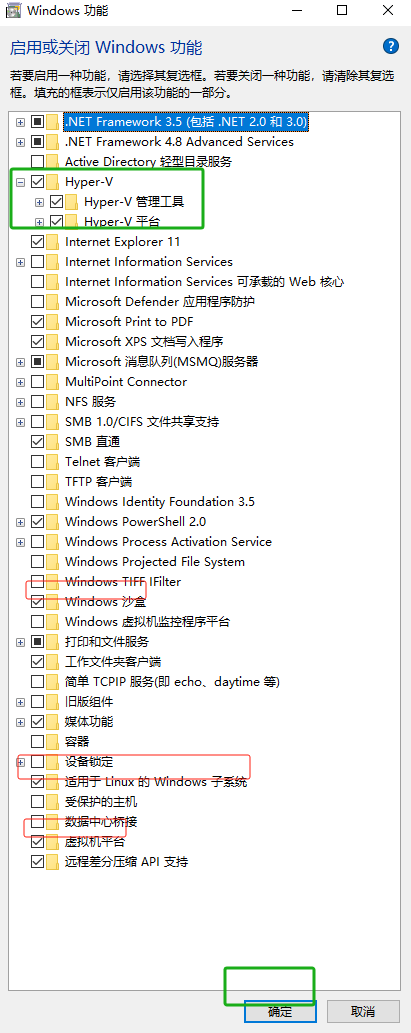This screenshot has width=411, height=1033.
Task: Click the 容器 folder icon
Action: pyautogui.click(x=53, y=741)
